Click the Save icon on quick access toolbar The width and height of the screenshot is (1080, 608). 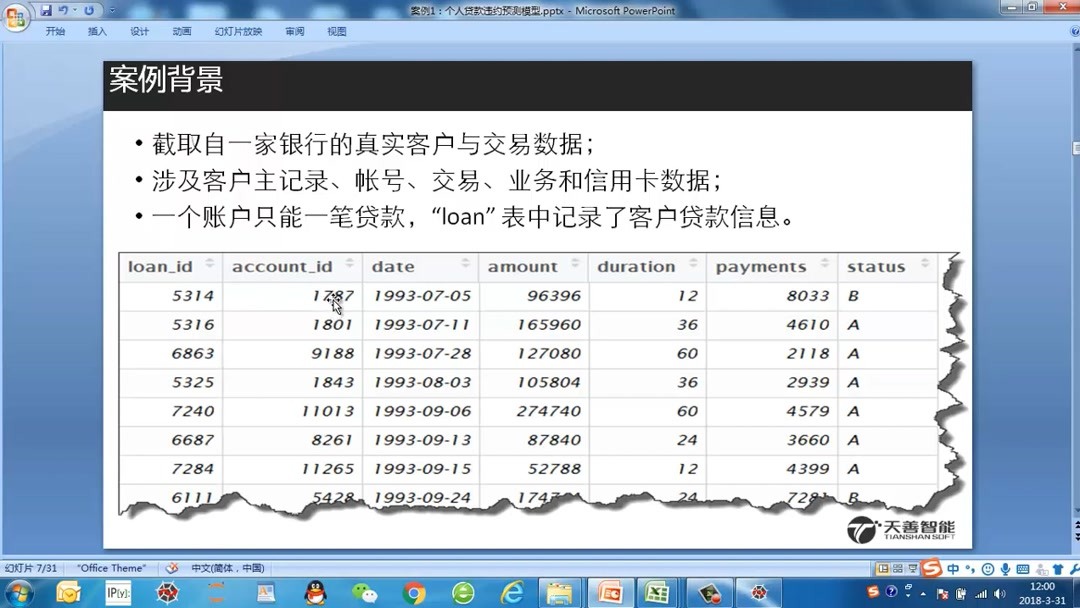tap(47, 10)
